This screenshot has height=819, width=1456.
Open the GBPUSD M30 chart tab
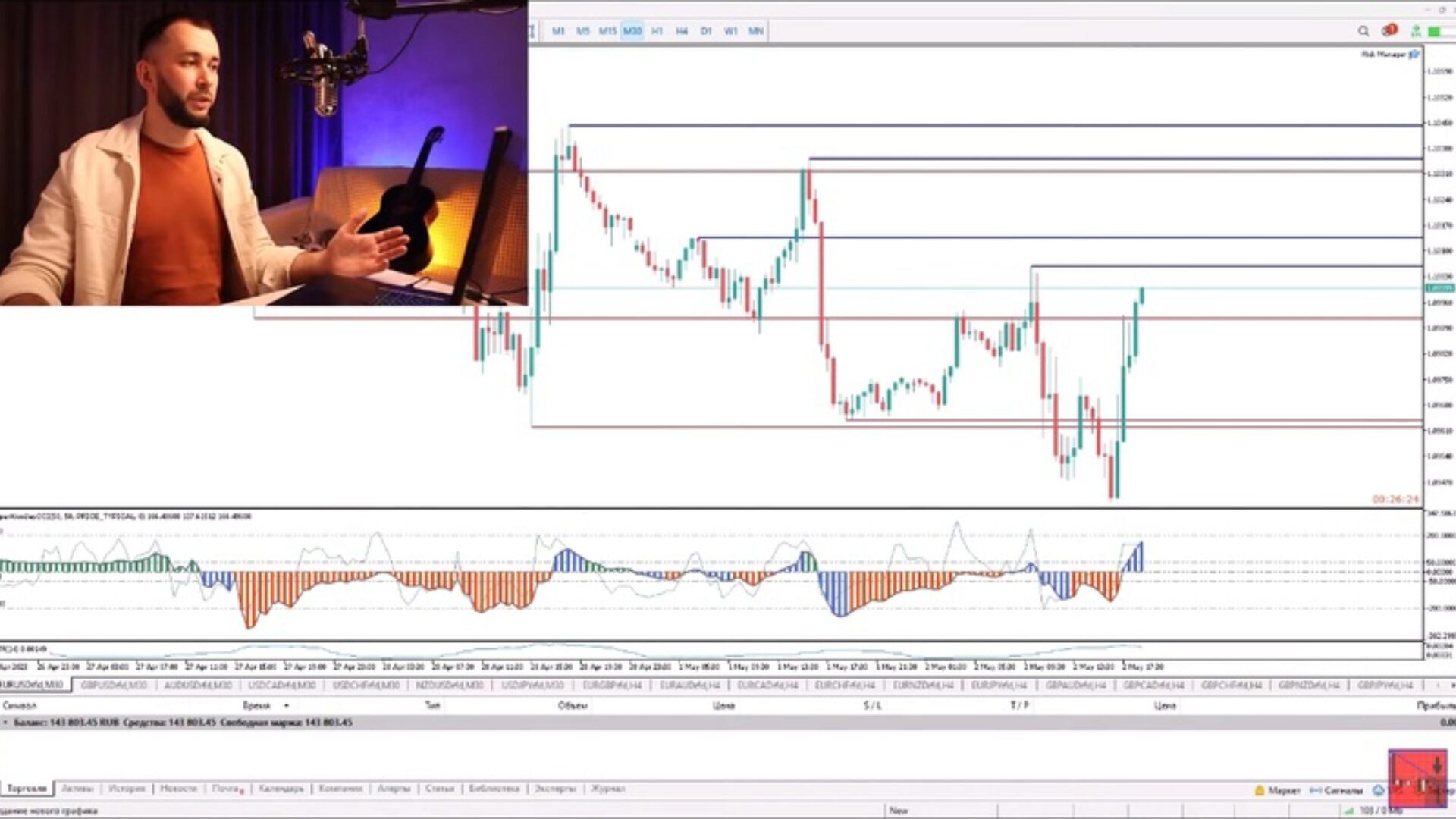(x=114, y=685)
